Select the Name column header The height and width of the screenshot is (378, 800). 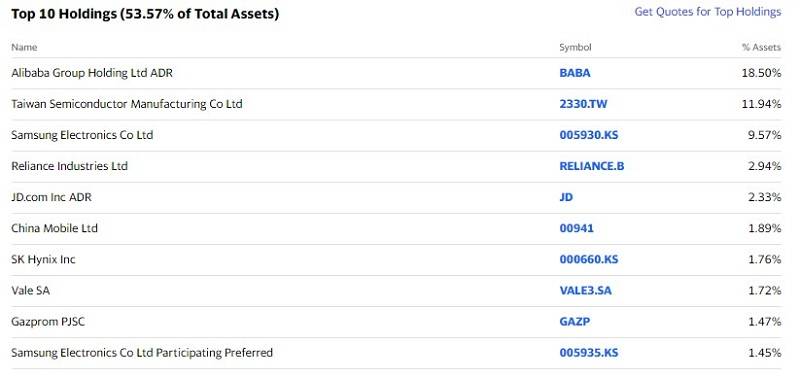point(24,47)
